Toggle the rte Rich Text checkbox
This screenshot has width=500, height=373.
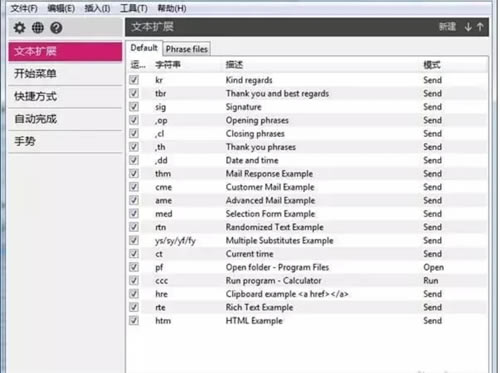click(134, 307)
